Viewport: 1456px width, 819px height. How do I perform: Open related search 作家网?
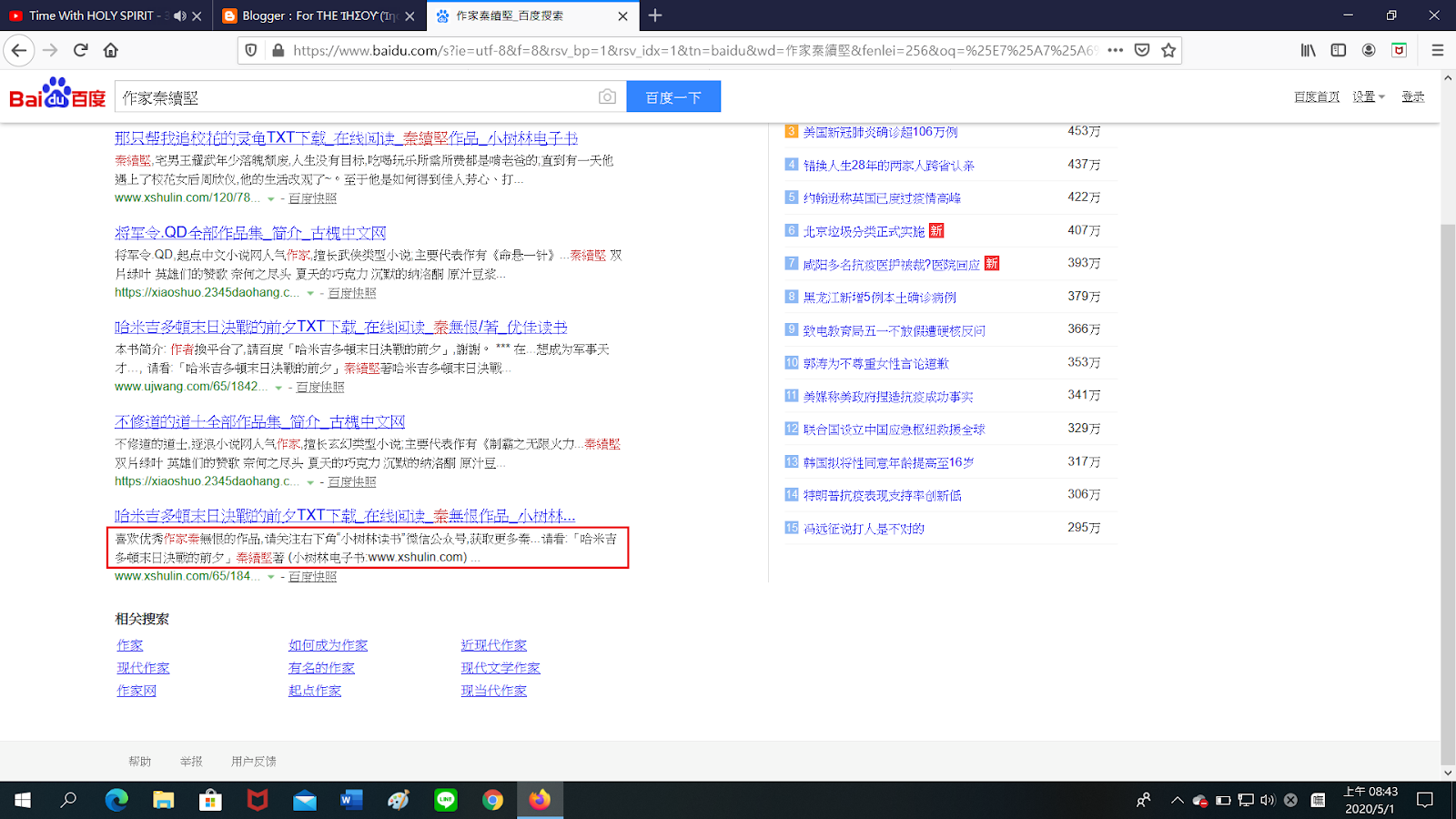click(x=136, y=691)
